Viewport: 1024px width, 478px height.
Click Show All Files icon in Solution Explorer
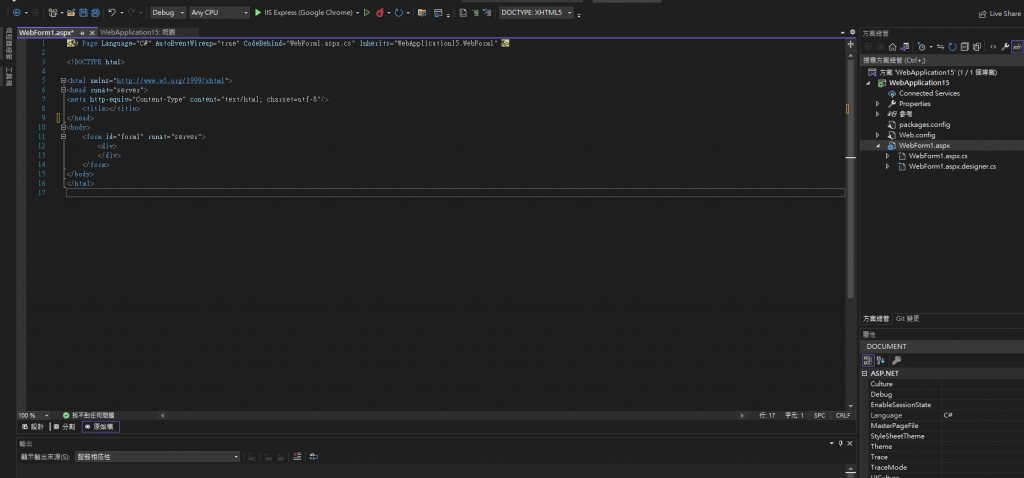[977, 46]
